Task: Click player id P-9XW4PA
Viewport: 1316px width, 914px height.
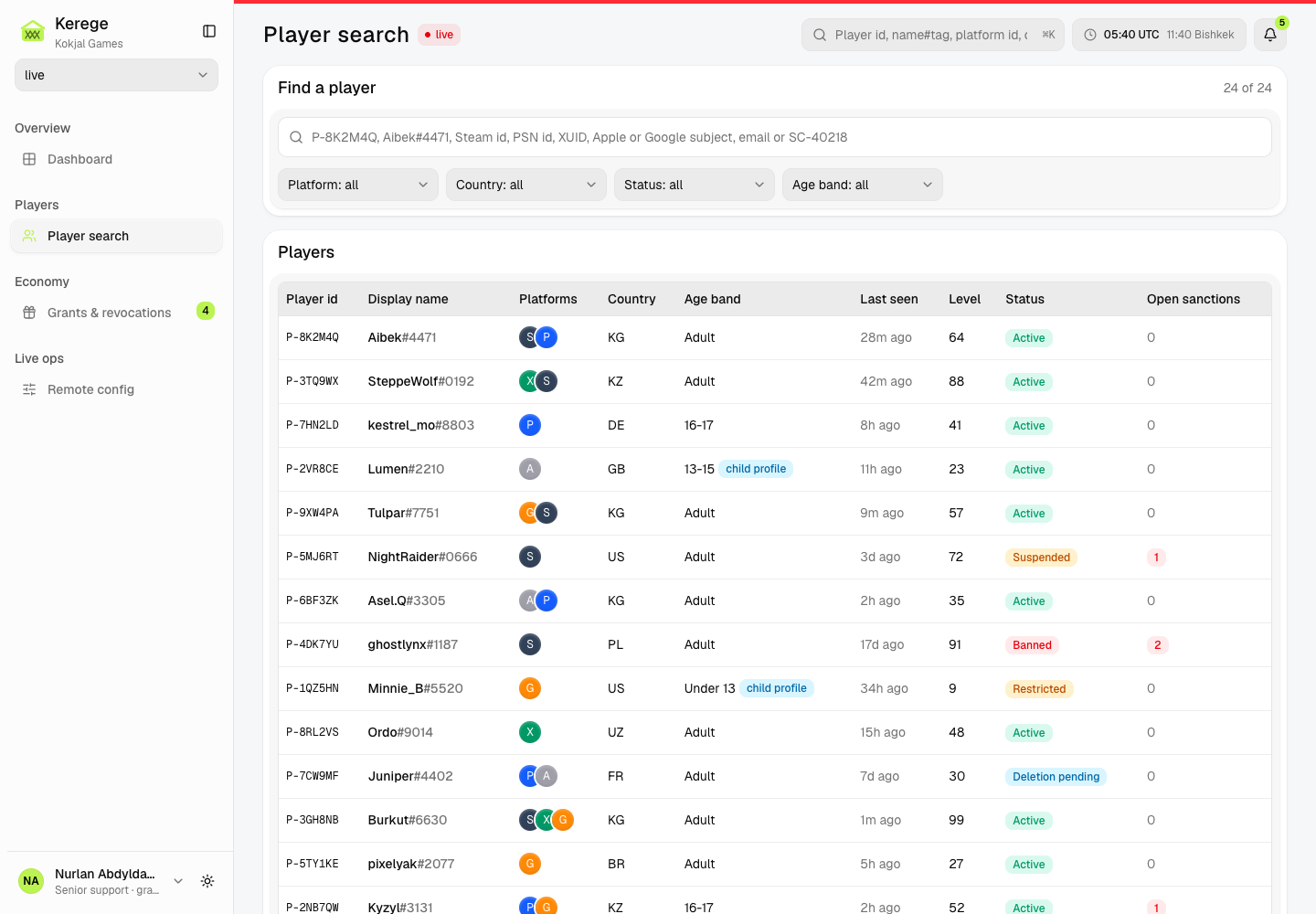Action: [x=313, y=513]
